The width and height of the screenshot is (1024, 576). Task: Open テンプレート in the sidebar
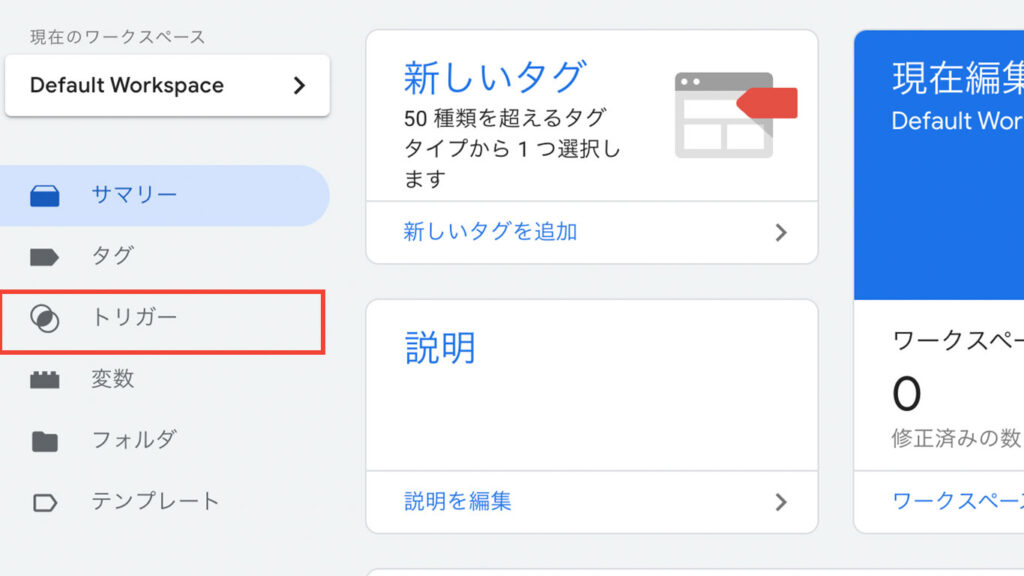(x=155, y=501)
